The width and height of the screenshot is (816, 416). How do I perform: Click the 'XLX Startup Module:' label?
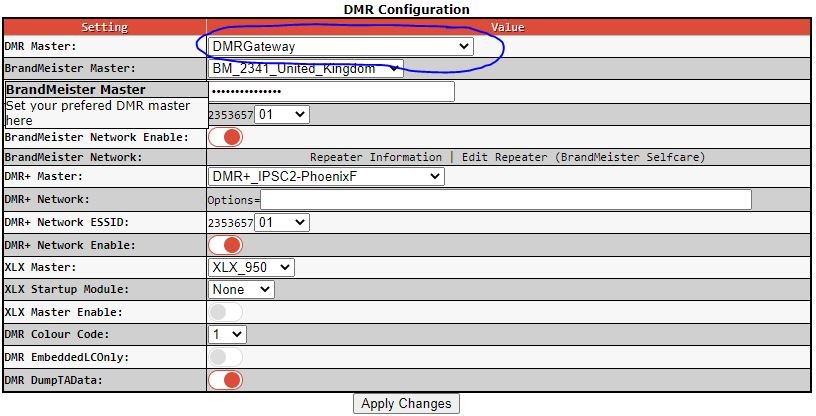tap(67, 289)
